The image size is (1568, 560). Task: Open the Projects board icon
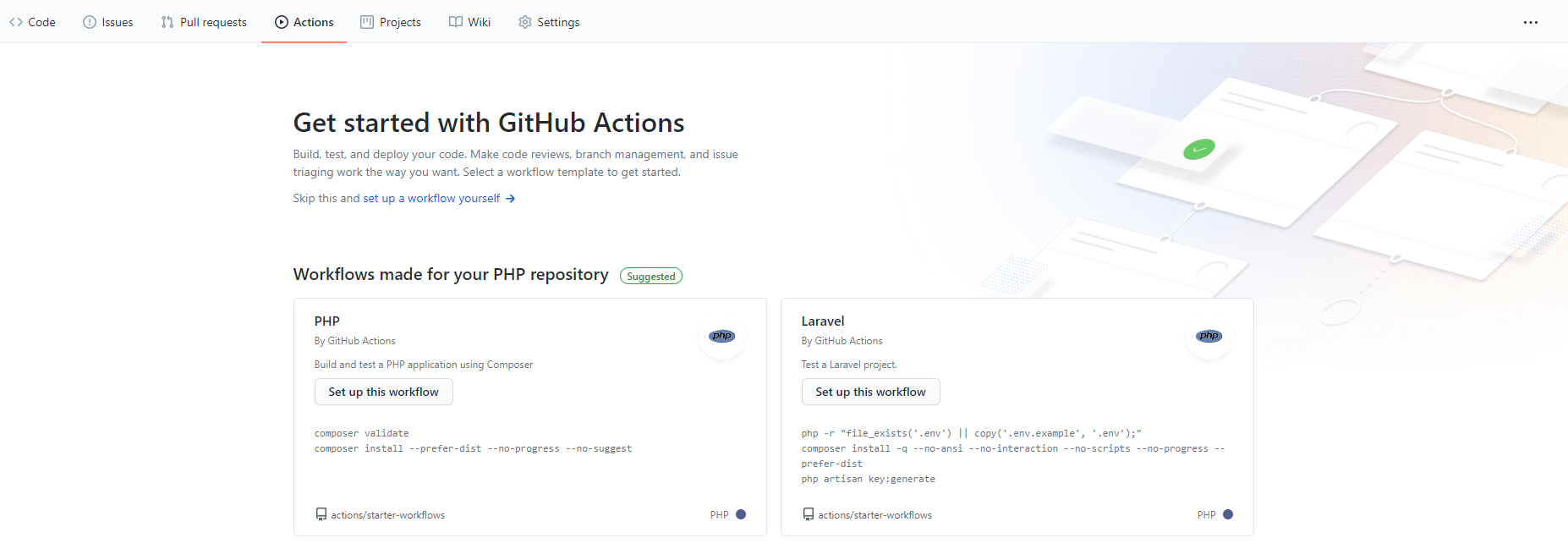point(367,22)
